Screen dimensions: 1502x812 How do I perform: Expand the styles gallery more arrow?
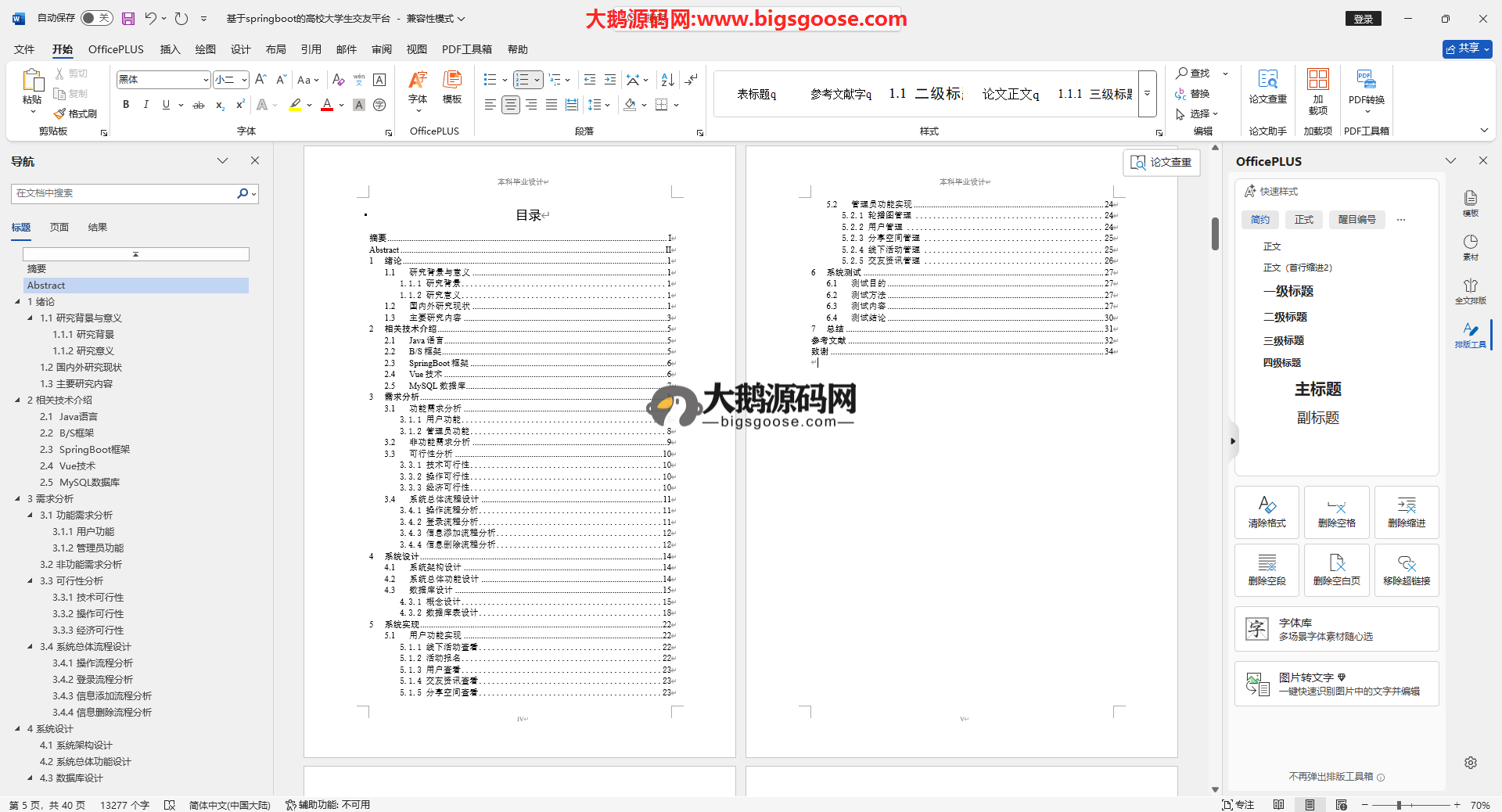point(1147,93)
